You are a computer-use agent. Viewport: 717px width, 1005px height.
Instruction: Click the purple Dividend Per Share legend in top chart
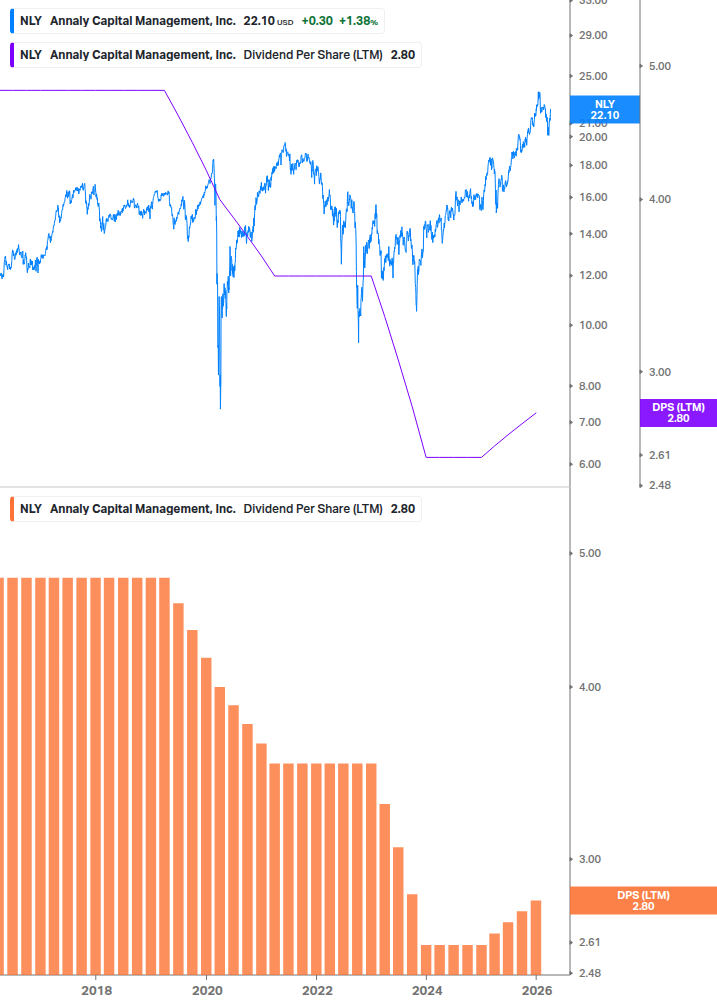pyautogui.click(x=216, y=55)
